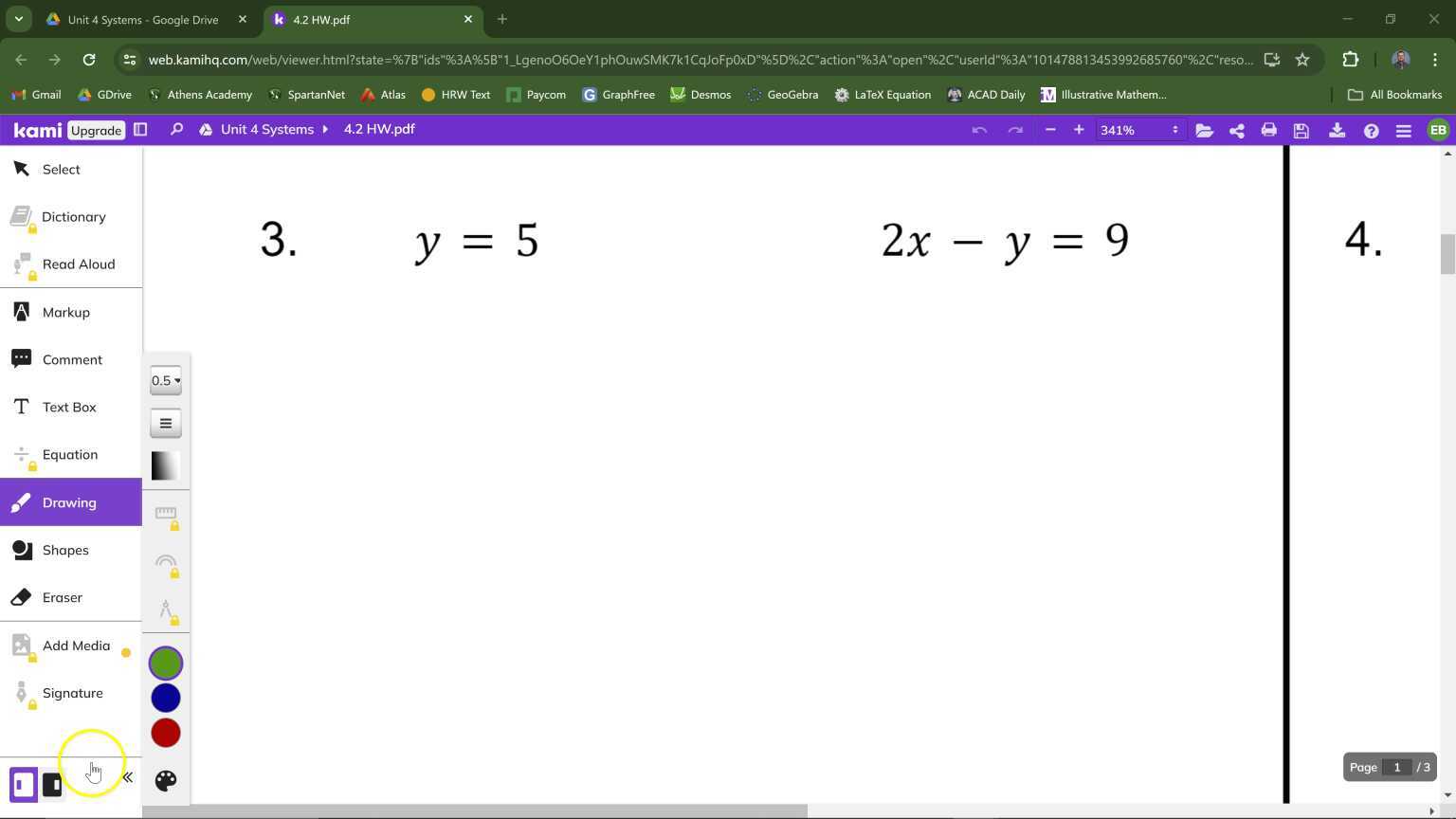
Task: Click the Upgrade button
Action: [96, 130]
